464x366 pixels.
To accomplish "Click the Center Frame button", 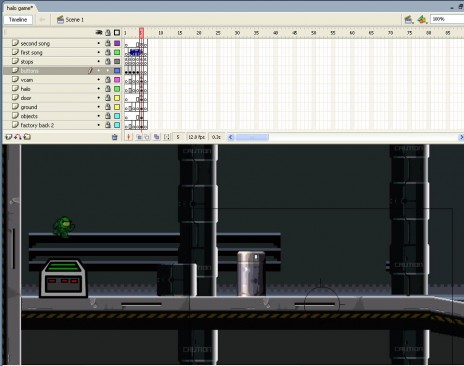I will pyautogui.click(x=129, y=137).
